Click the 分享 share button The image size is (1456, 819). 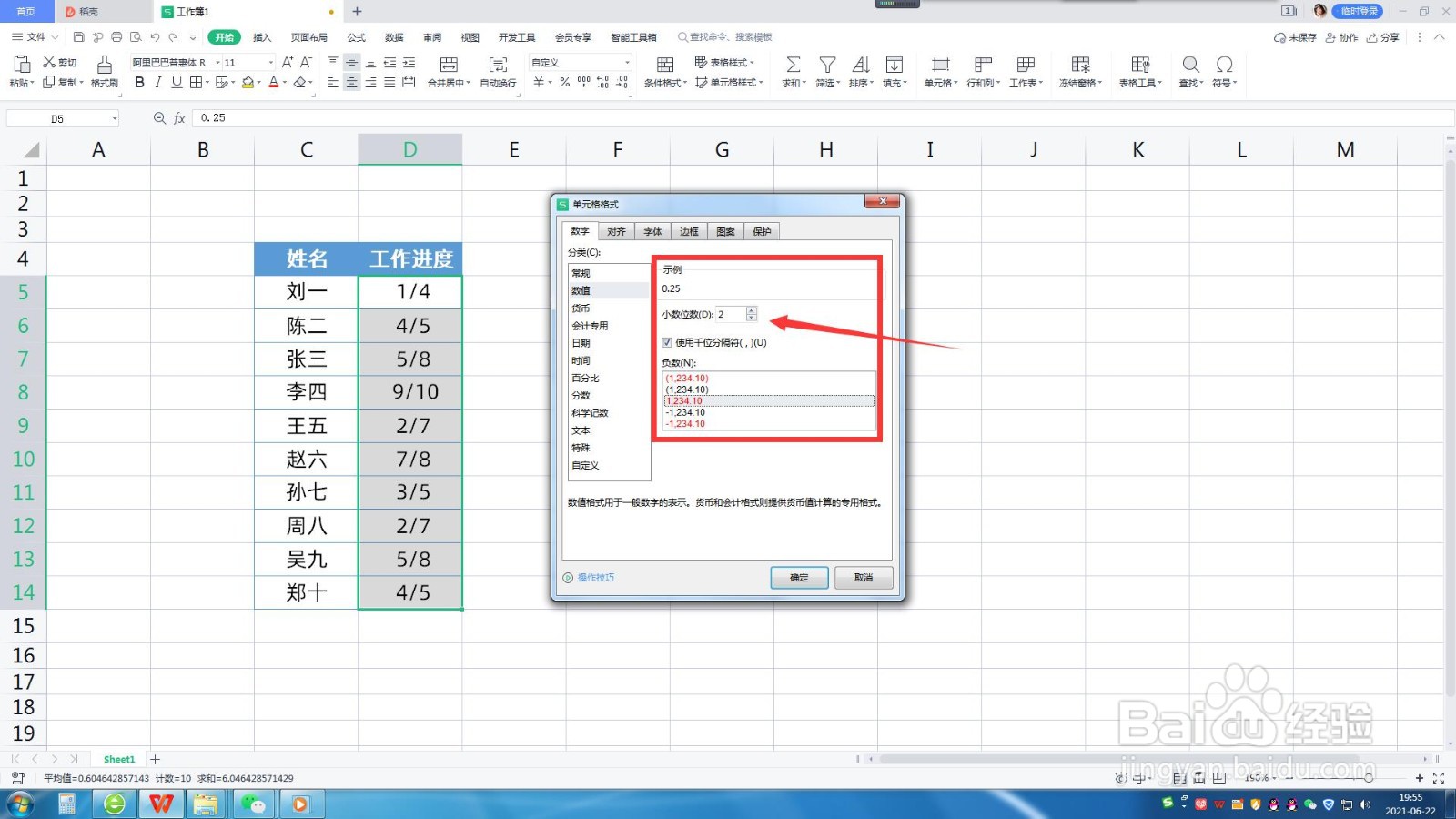(1383, 37)
